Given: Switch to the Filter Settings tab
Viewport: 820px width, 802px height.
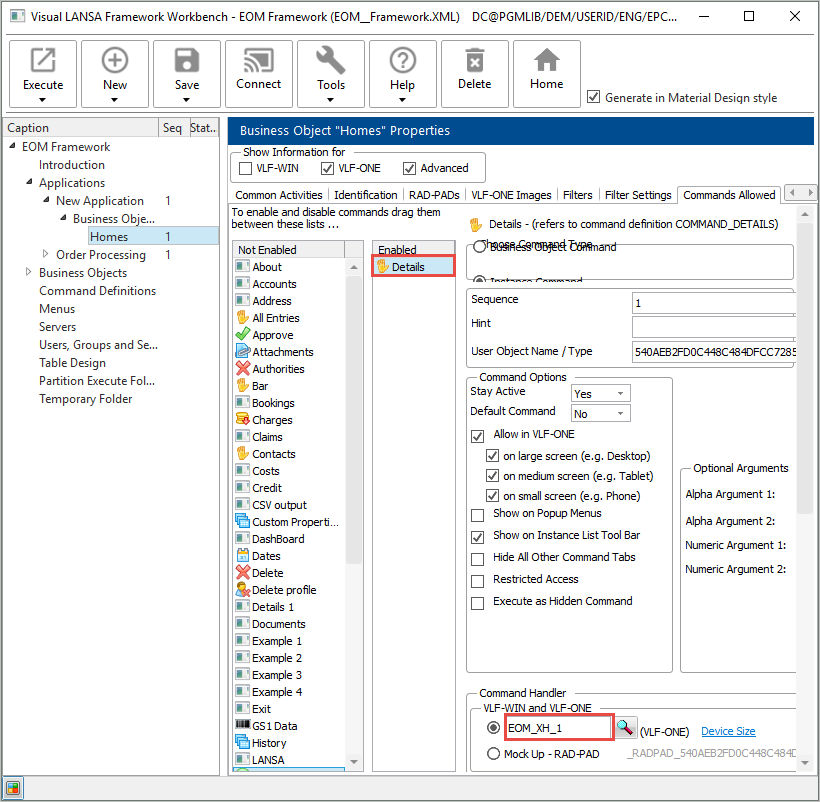Looking at the screenshot, I should [x=638, y=195].
